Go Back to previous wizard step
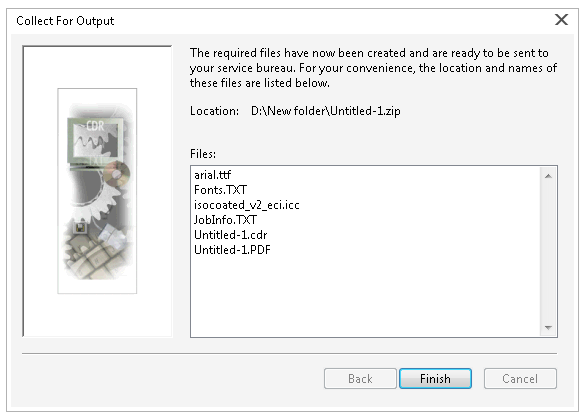Viewport: 588px width, 414px height. click(360, 378)
